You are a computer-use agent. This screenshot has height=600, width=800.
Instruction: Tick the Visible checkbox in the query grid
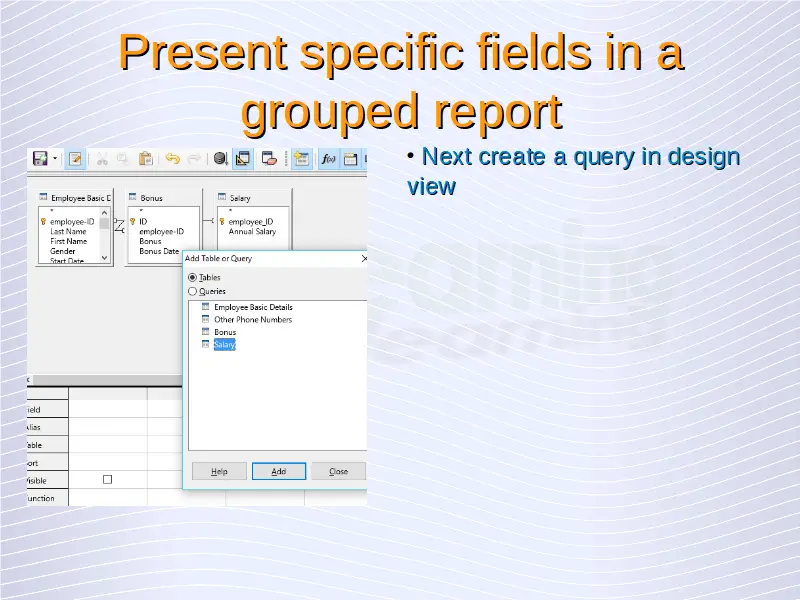tap(108, 480)
